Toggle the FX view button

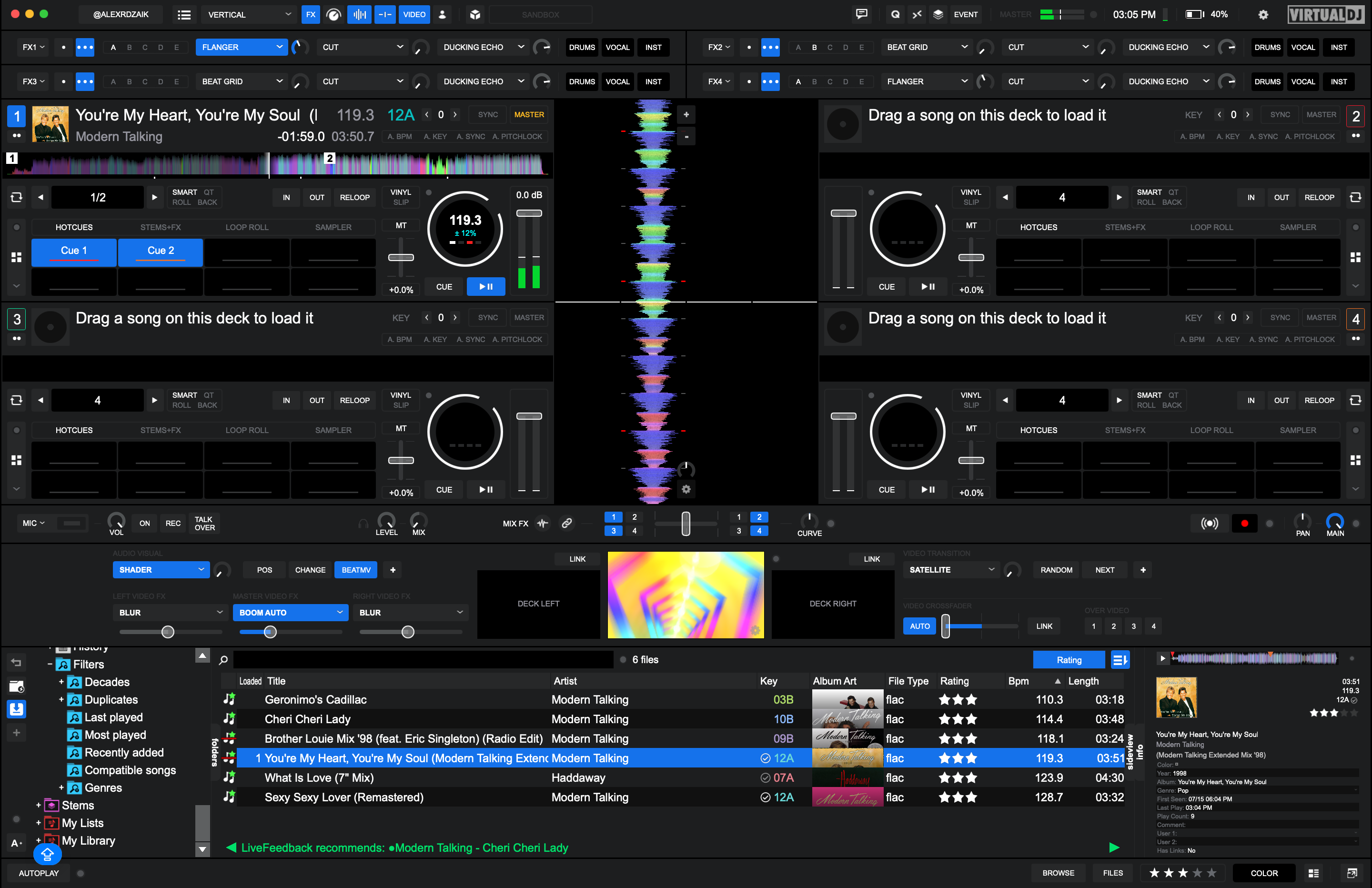(x=311, y=14)
